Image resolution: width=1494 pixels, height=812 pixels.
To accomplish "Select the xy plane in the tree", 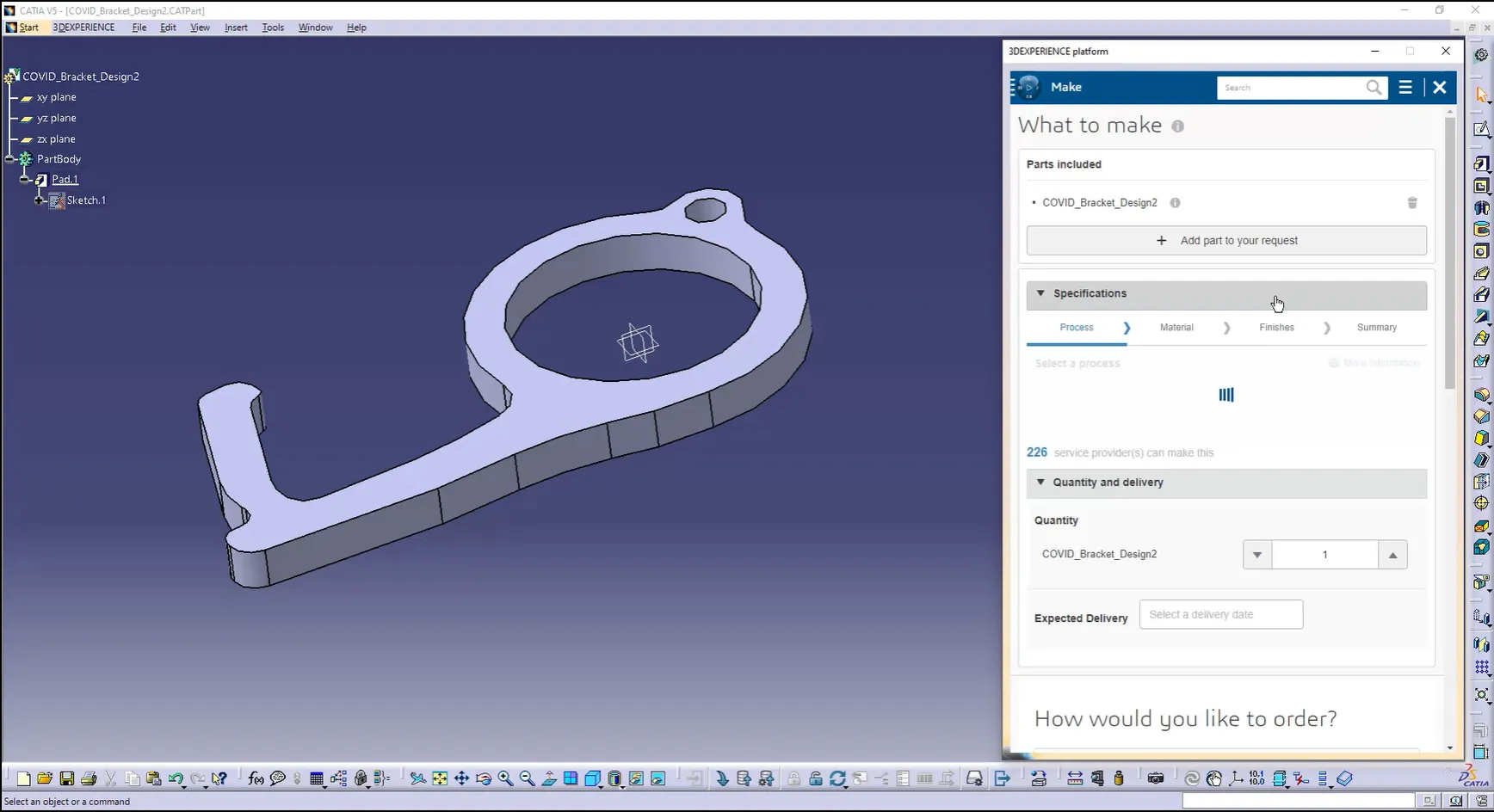I will tap(56, 97).
